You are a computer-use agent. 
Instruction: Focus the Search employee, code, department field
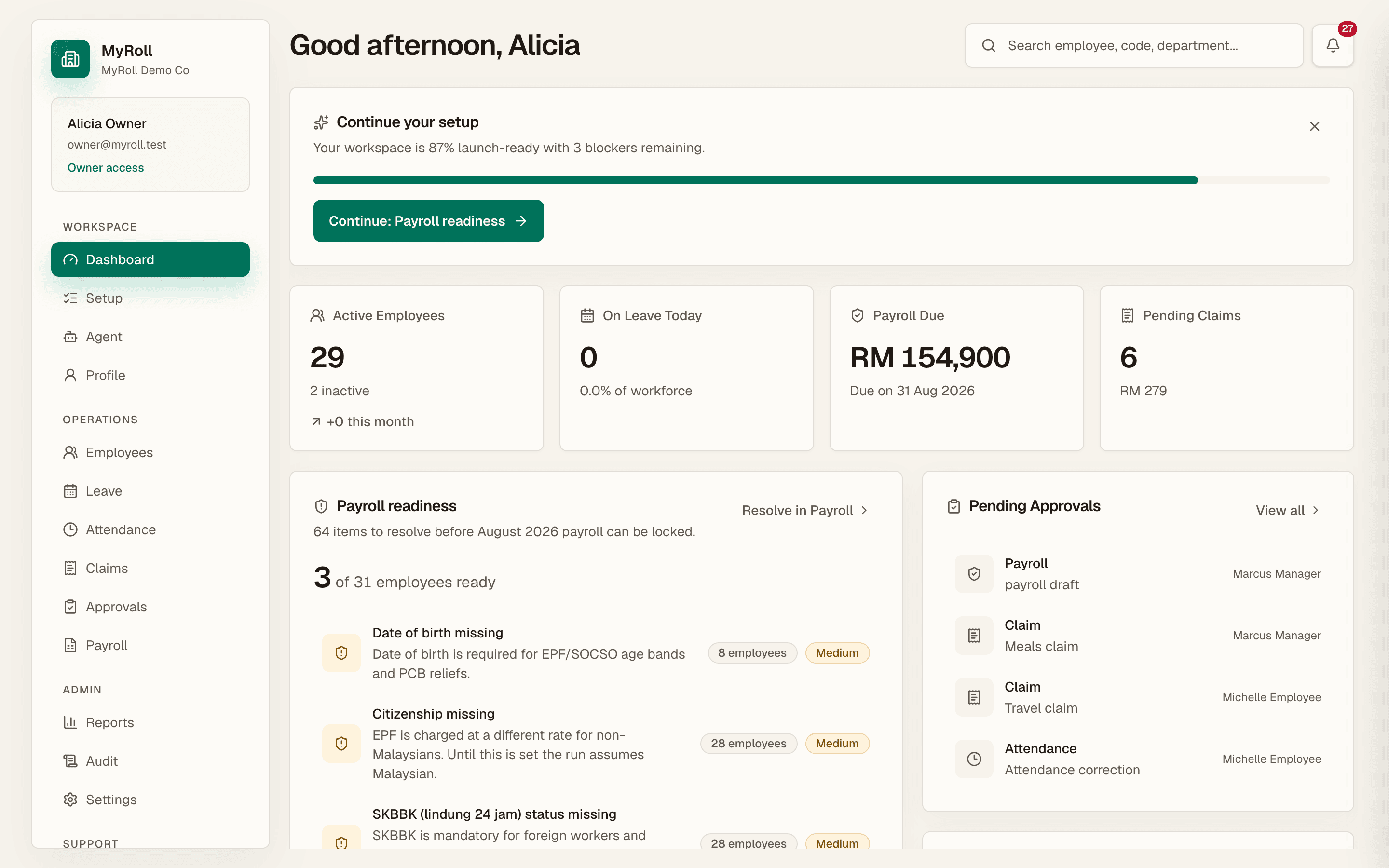point(1133,45)
